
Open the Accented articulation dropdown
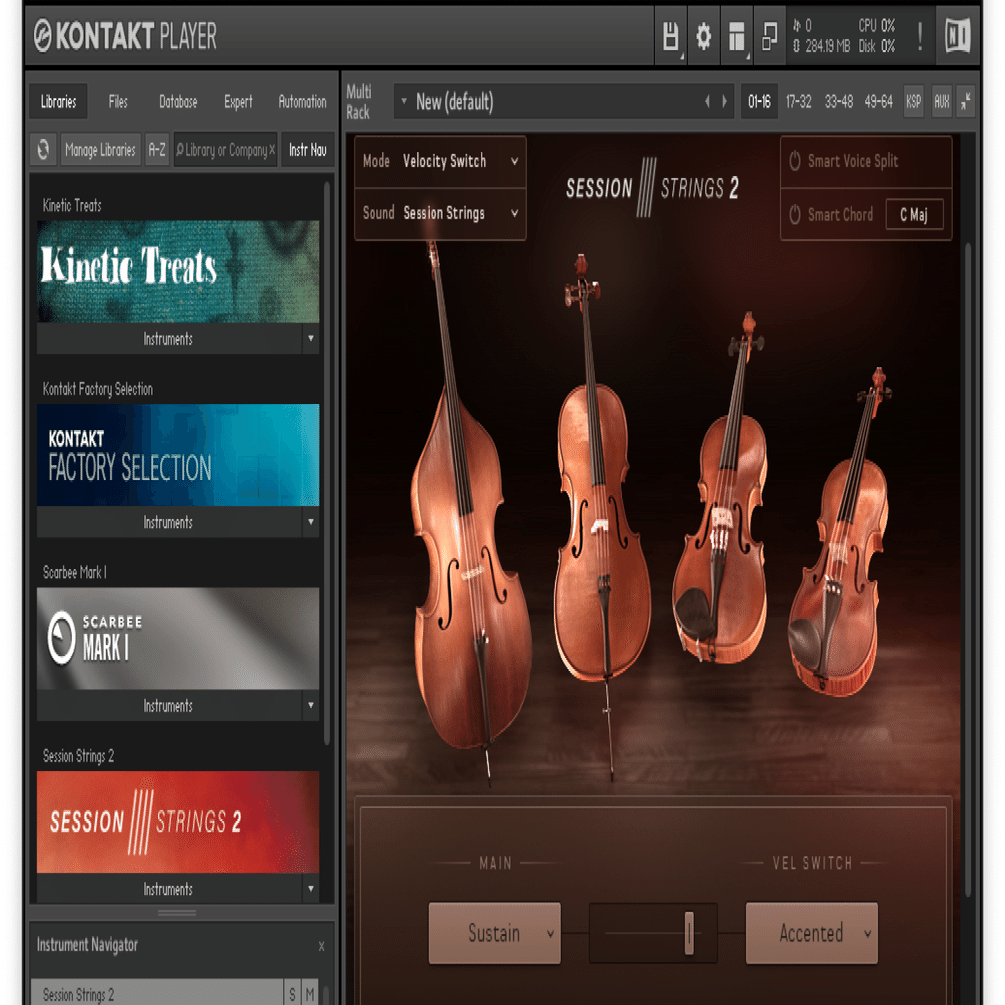811,933
